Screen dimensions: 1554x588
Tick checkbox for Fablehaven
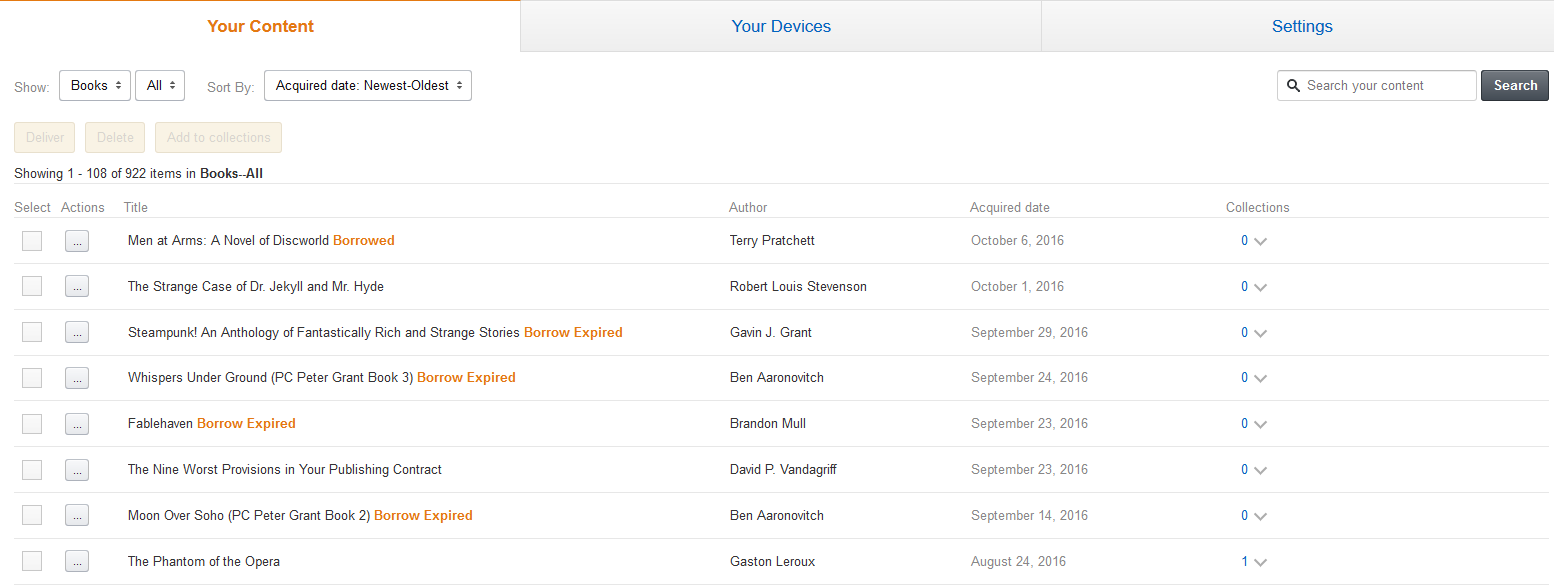tap(32, 424)
